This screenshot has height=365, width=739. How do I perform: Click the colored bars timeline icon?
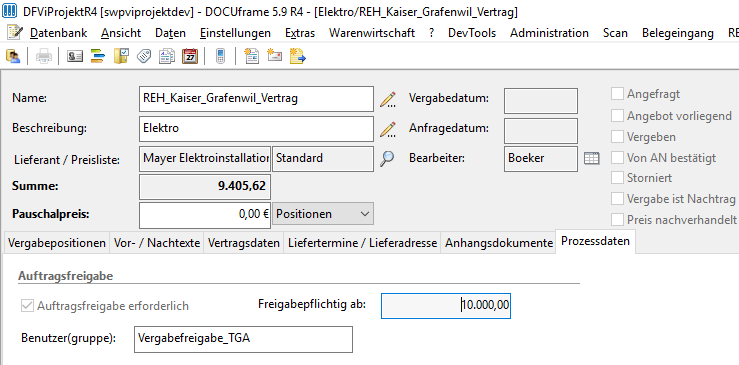pos(98,56)
